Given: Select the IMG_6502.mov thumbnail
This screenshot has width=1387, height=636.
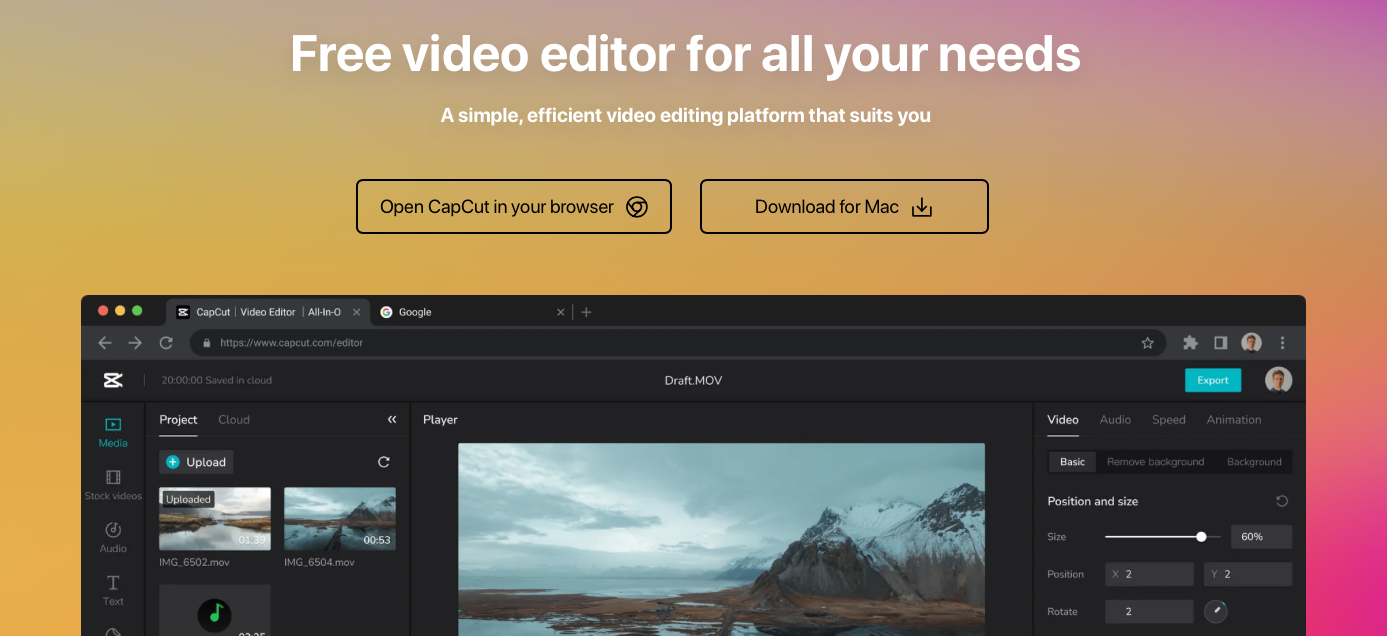Looking at the screenshot, I should click(215, 518).
